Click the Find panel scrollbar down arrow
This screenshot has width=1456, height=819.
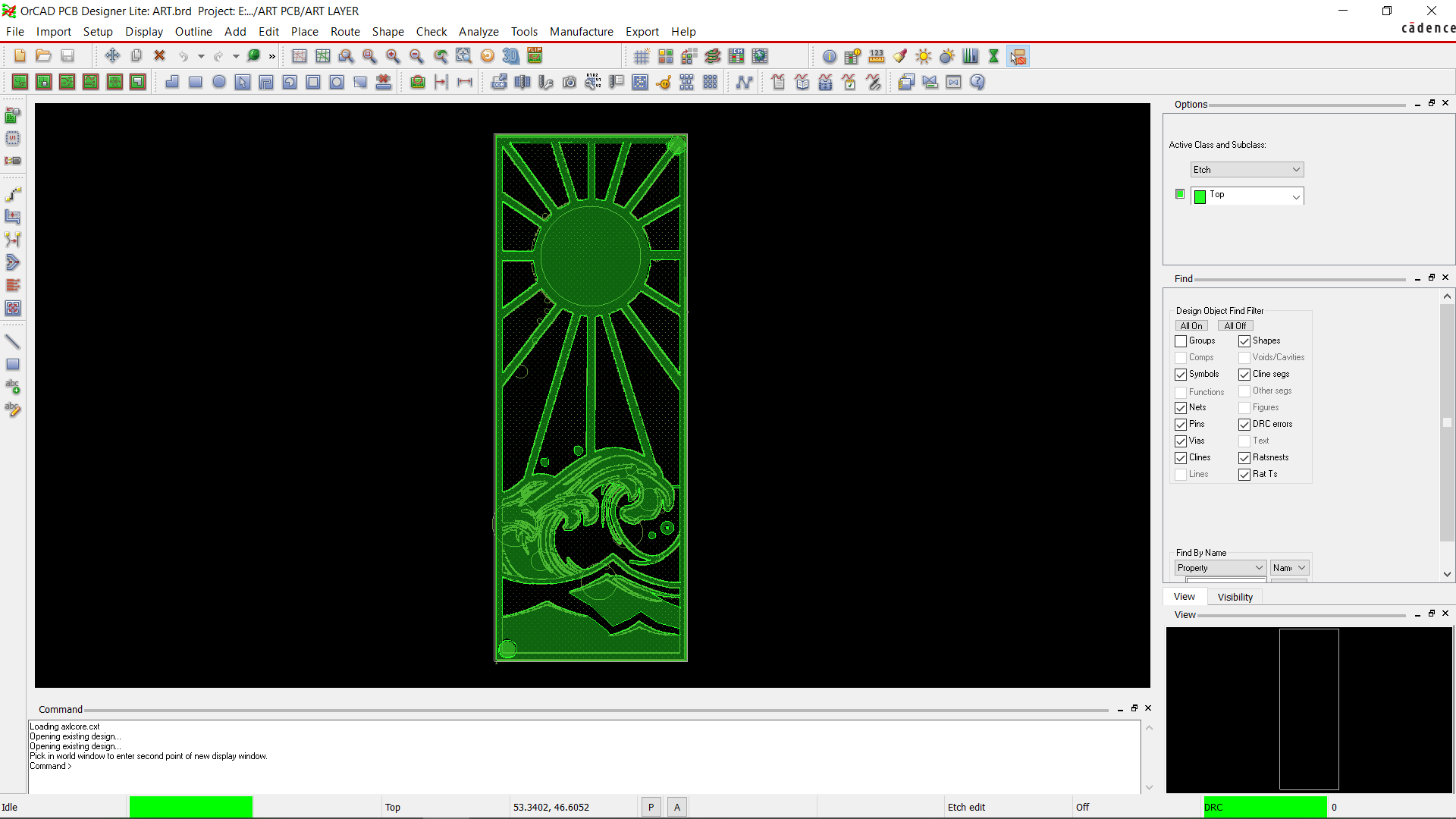pyautogui.click(x=1447, y=574)
